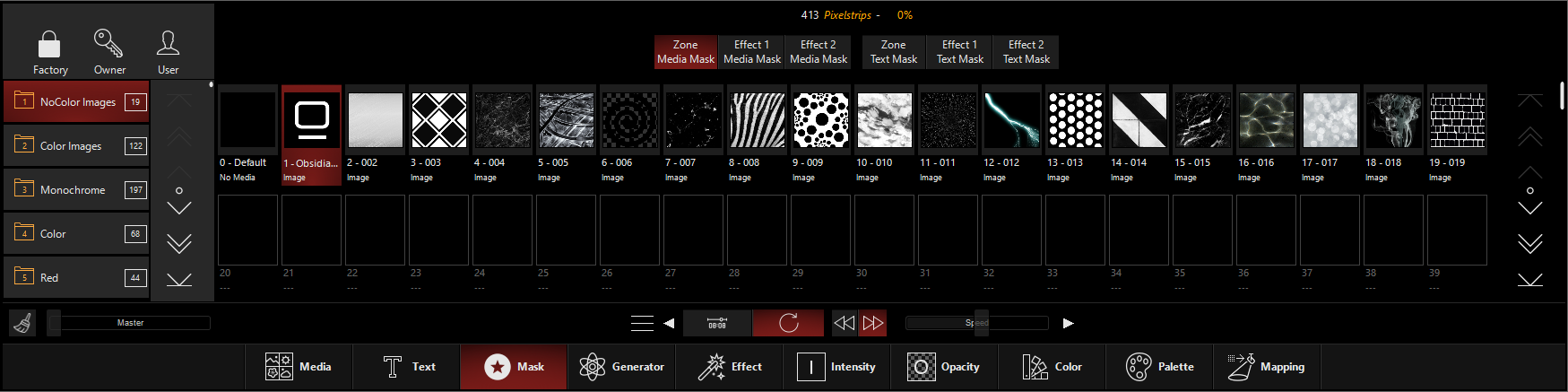1568x392 pixels.
Task: Open the NoColor Images folder
Action: (x=76, y=101)
